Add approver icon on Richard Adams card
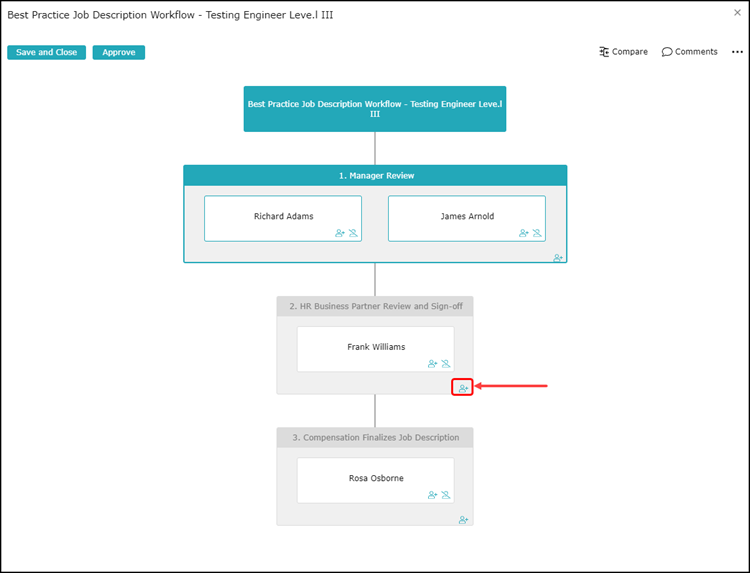750x573 pixels. 340,233
